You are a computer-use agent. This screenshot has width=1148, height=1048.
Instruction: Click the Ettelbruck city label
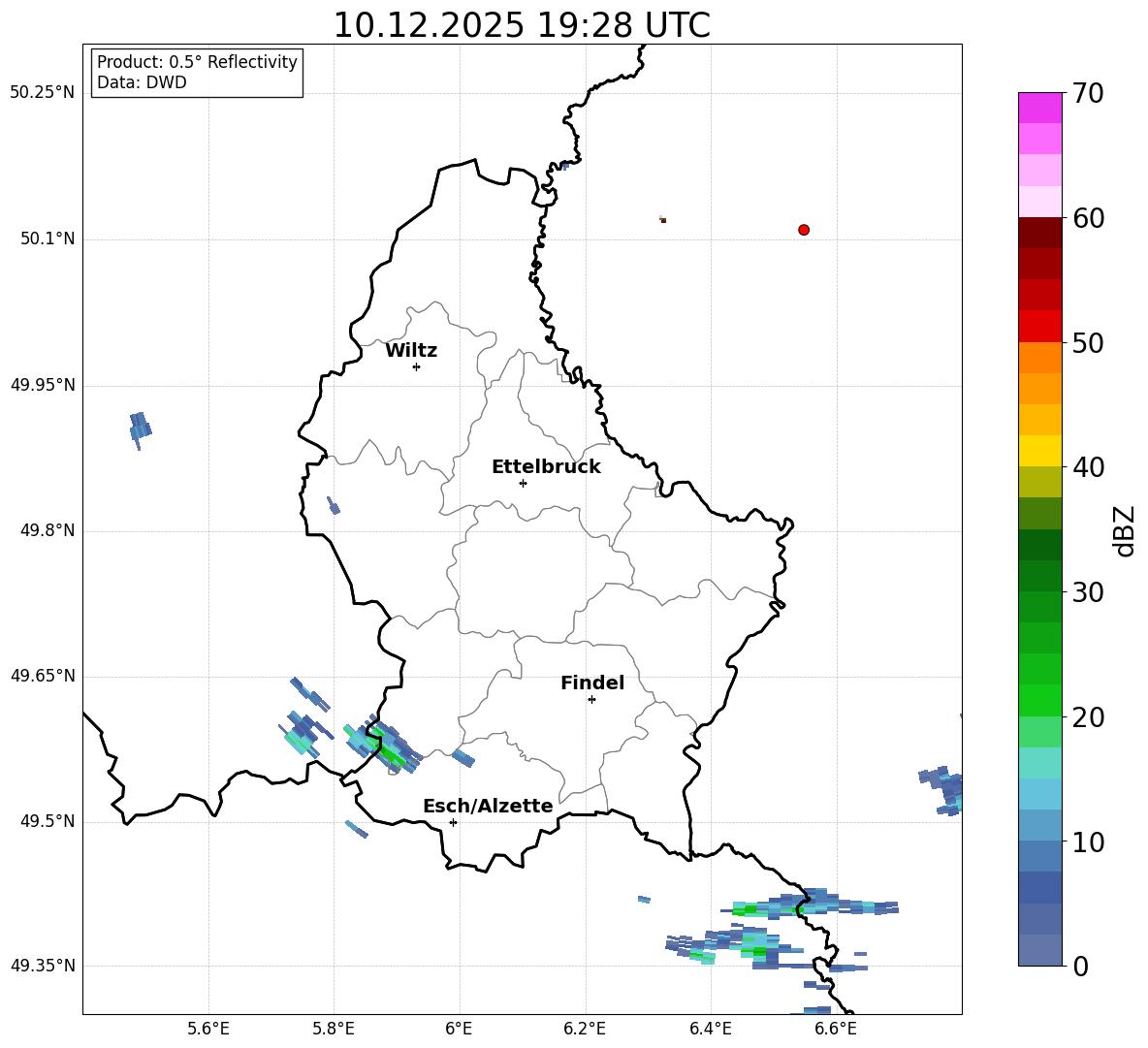tap(546, 467)
